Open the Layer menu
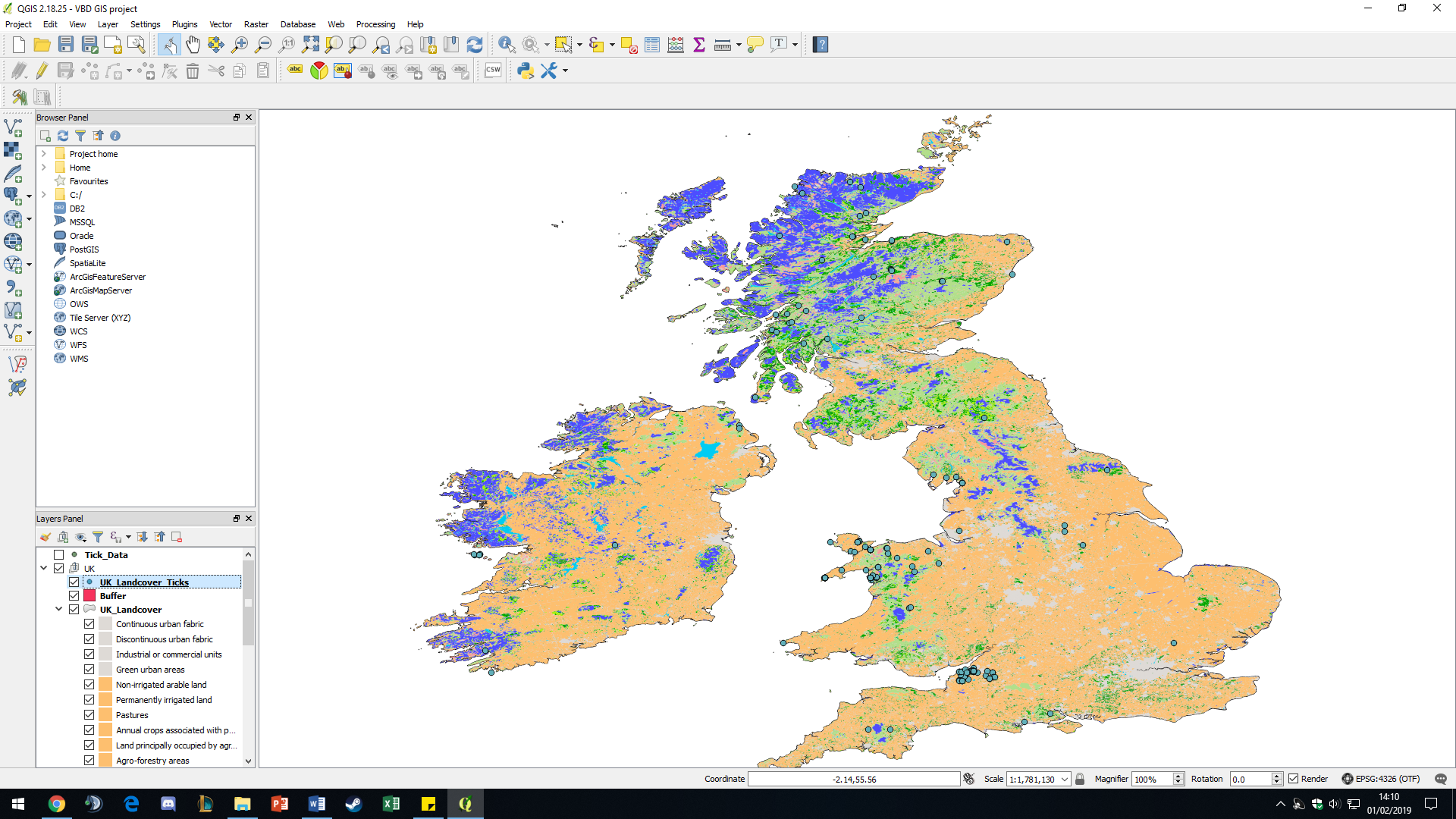The width and height of the screenshot is (1456, 819). point(108,24)
